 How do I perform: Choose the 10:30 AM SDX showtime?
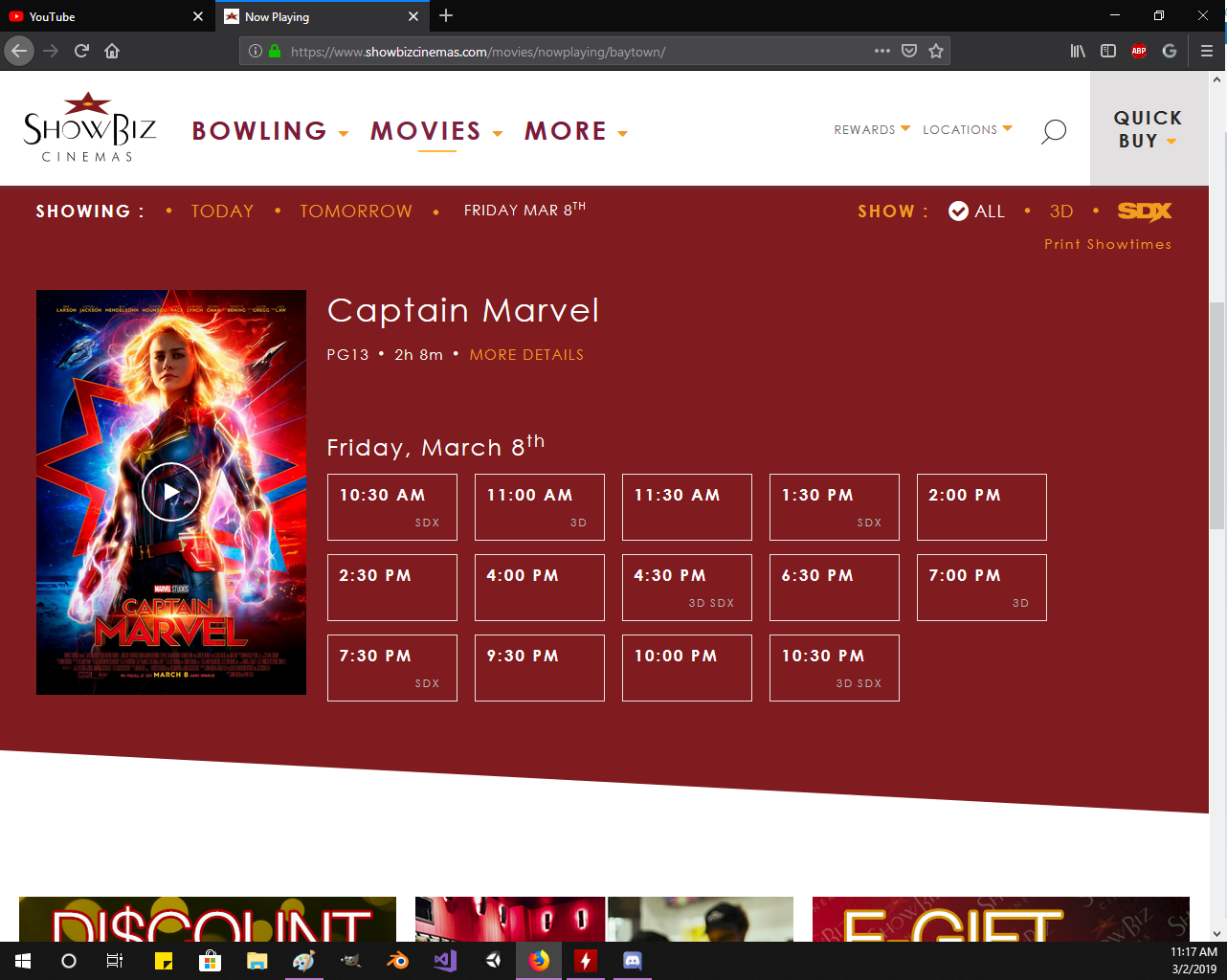(392, 507)
